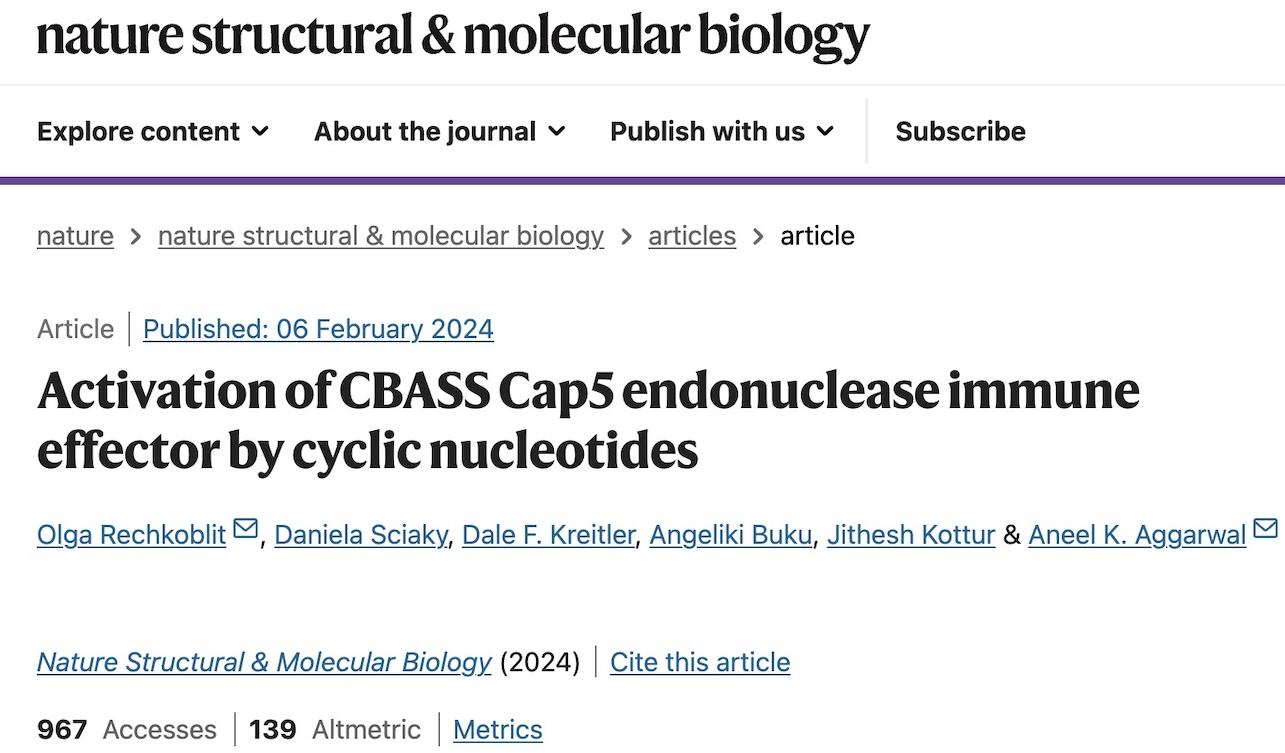View author Dale F. Kreitler details
The width and height of the screenshot is (1285, 753).
pos(549,535)
